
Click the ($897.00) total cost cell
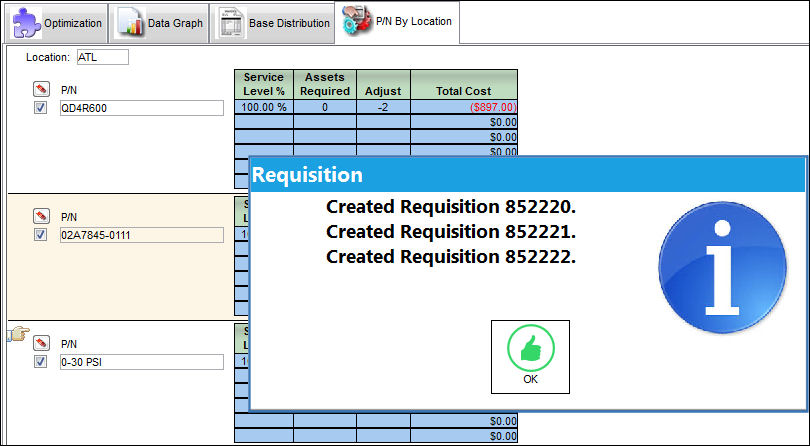(464, 107)
